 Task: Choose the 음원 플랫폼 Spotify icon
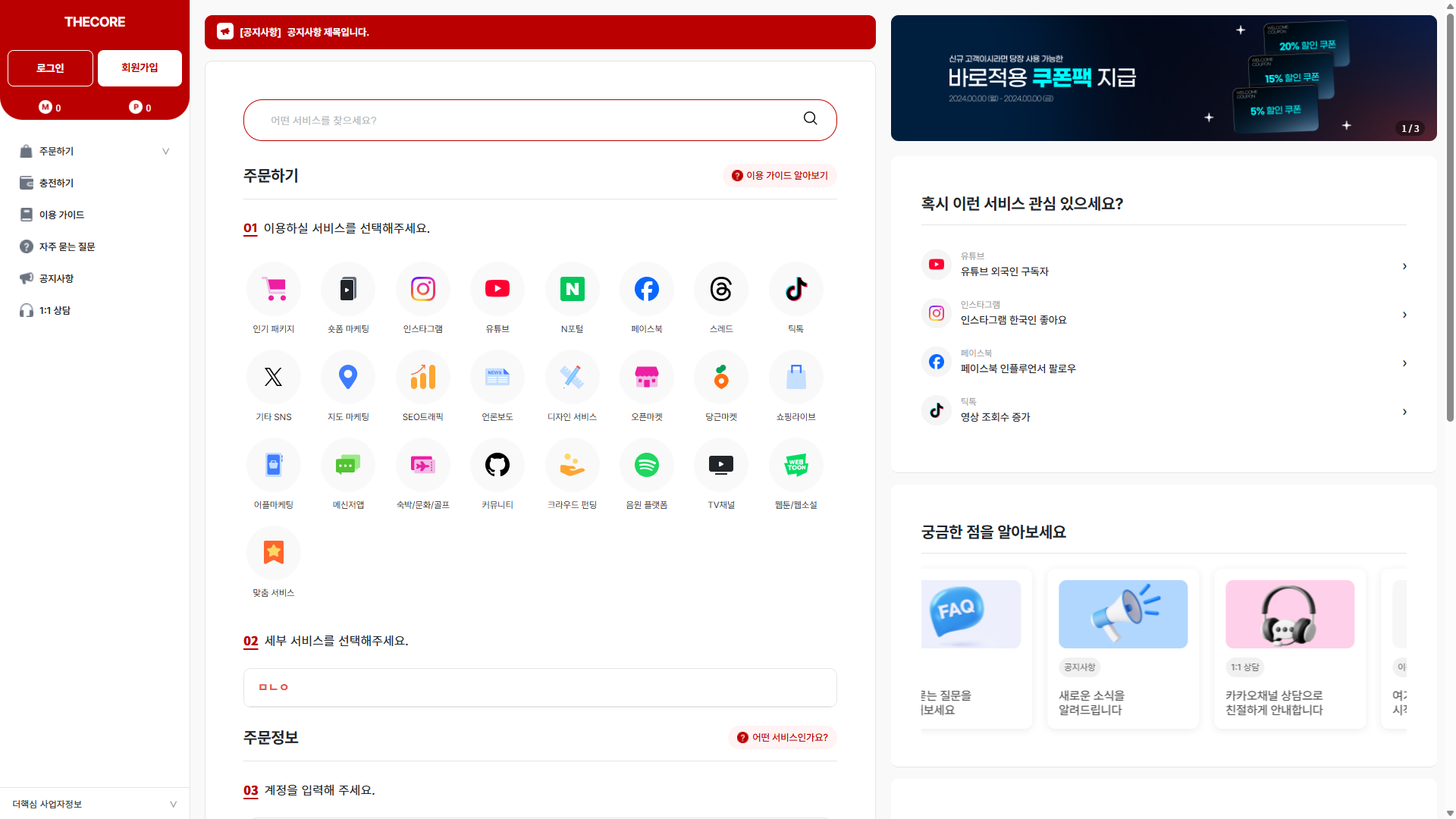647,465
